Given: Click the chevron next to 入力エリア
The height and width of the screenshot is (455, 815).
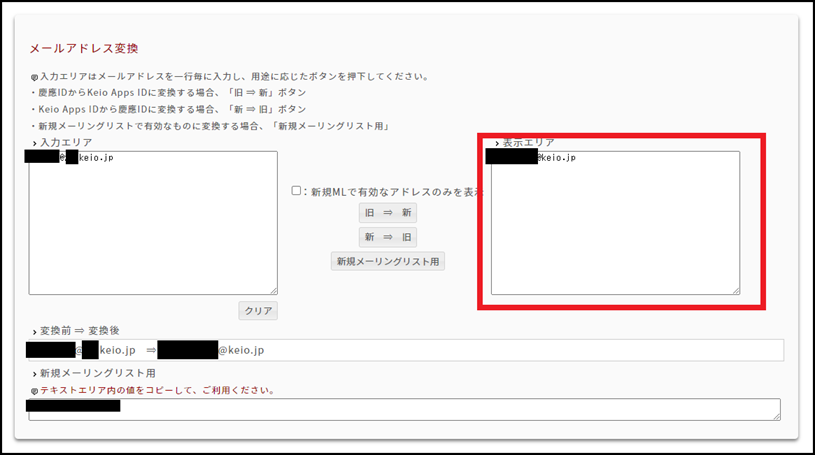Looking at the screenshot, I should [x=34, y=145].
